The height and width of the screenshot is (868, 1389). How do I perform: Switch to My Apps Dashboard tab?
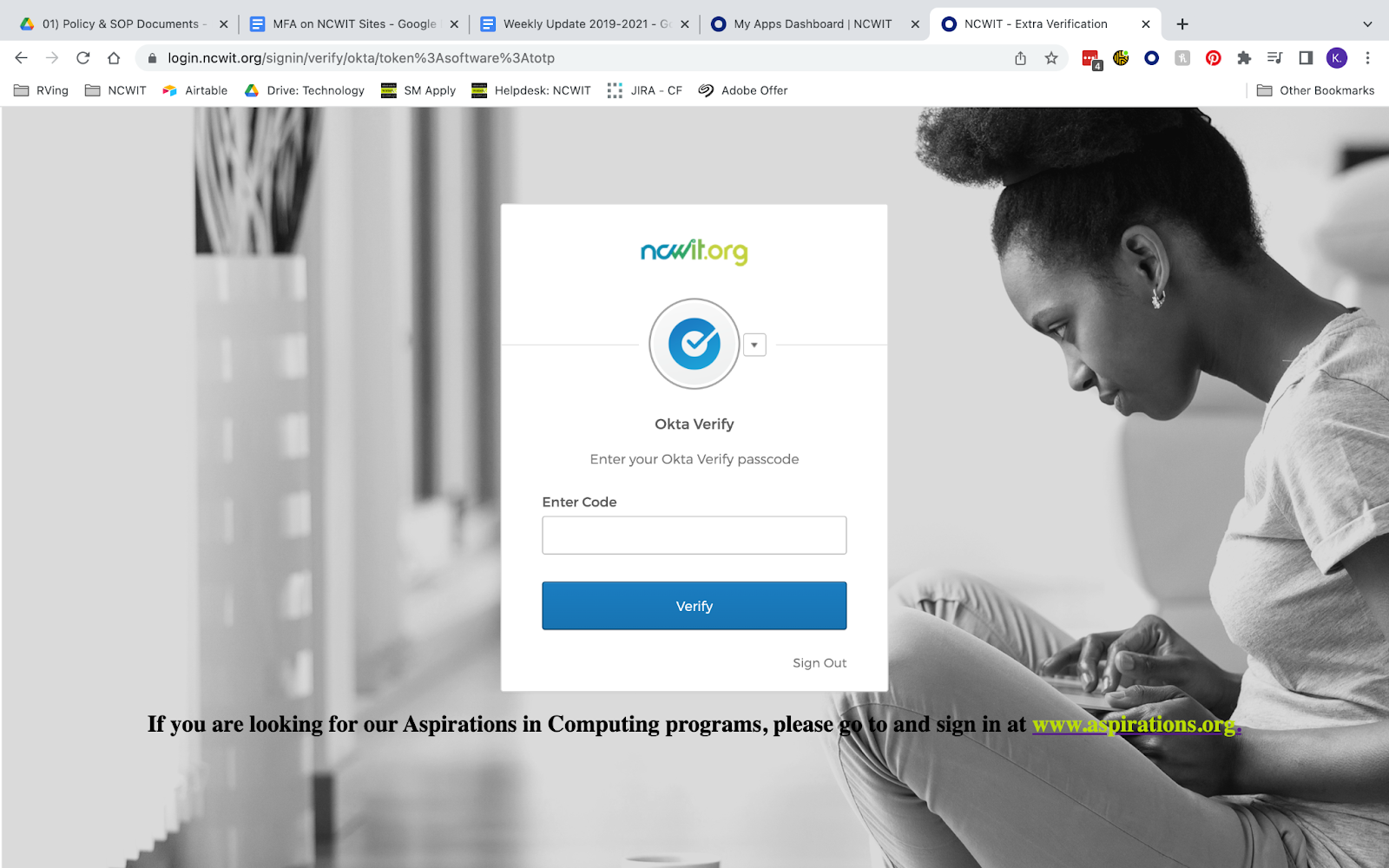(x=814, y=24)
